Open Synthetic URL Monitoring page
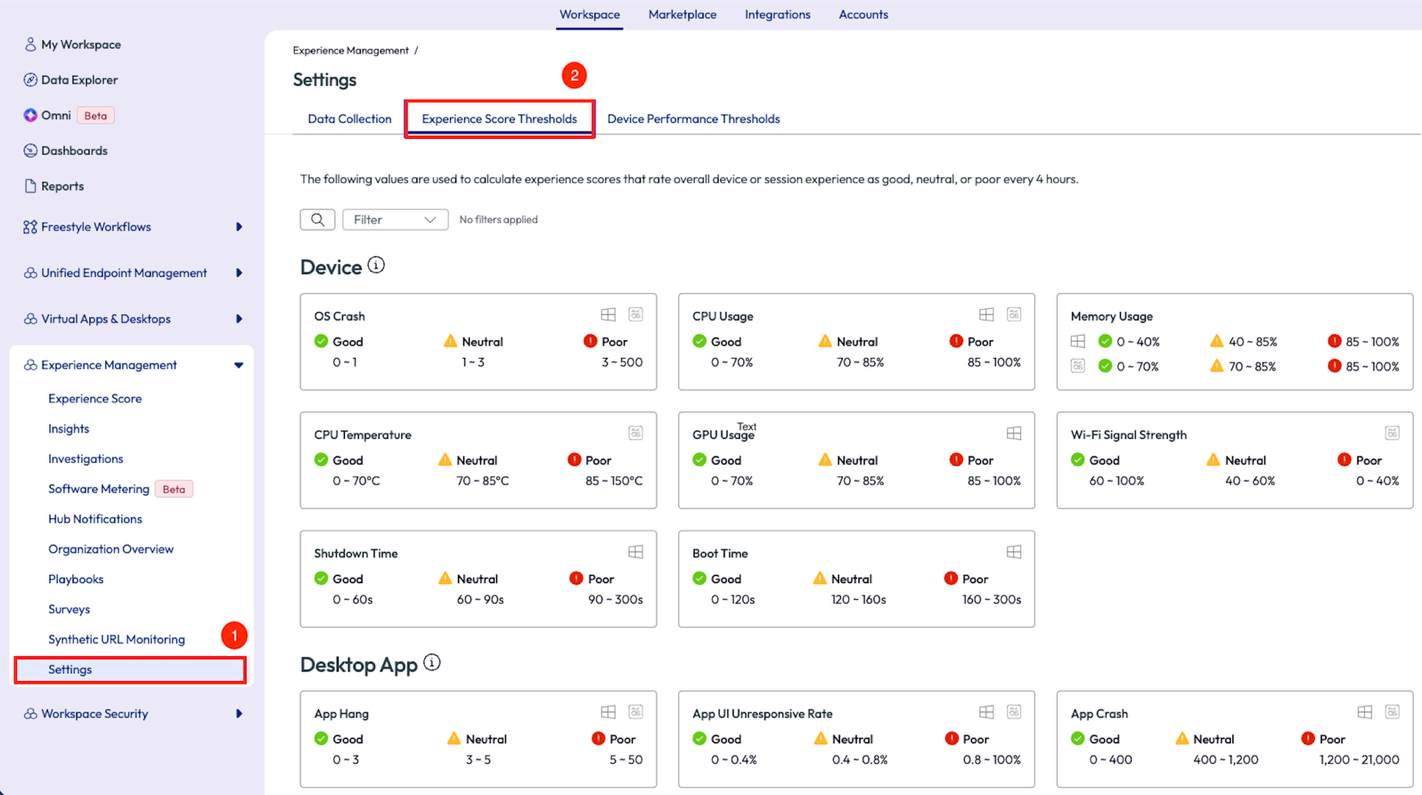The width and height of the screenshot is (1422, 795). [x=116, y=640]
